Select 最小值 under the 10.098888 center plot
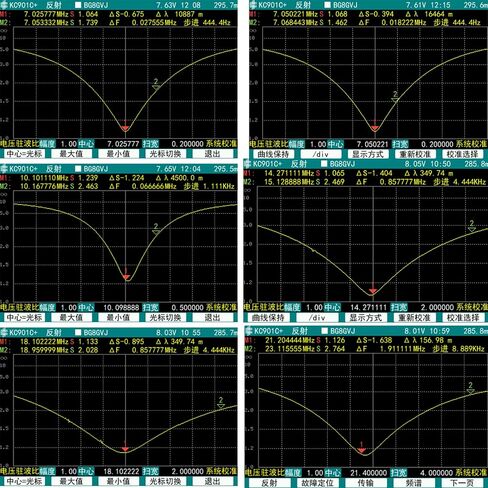This screenshot has width=488, height=488. tap(118, 318)
